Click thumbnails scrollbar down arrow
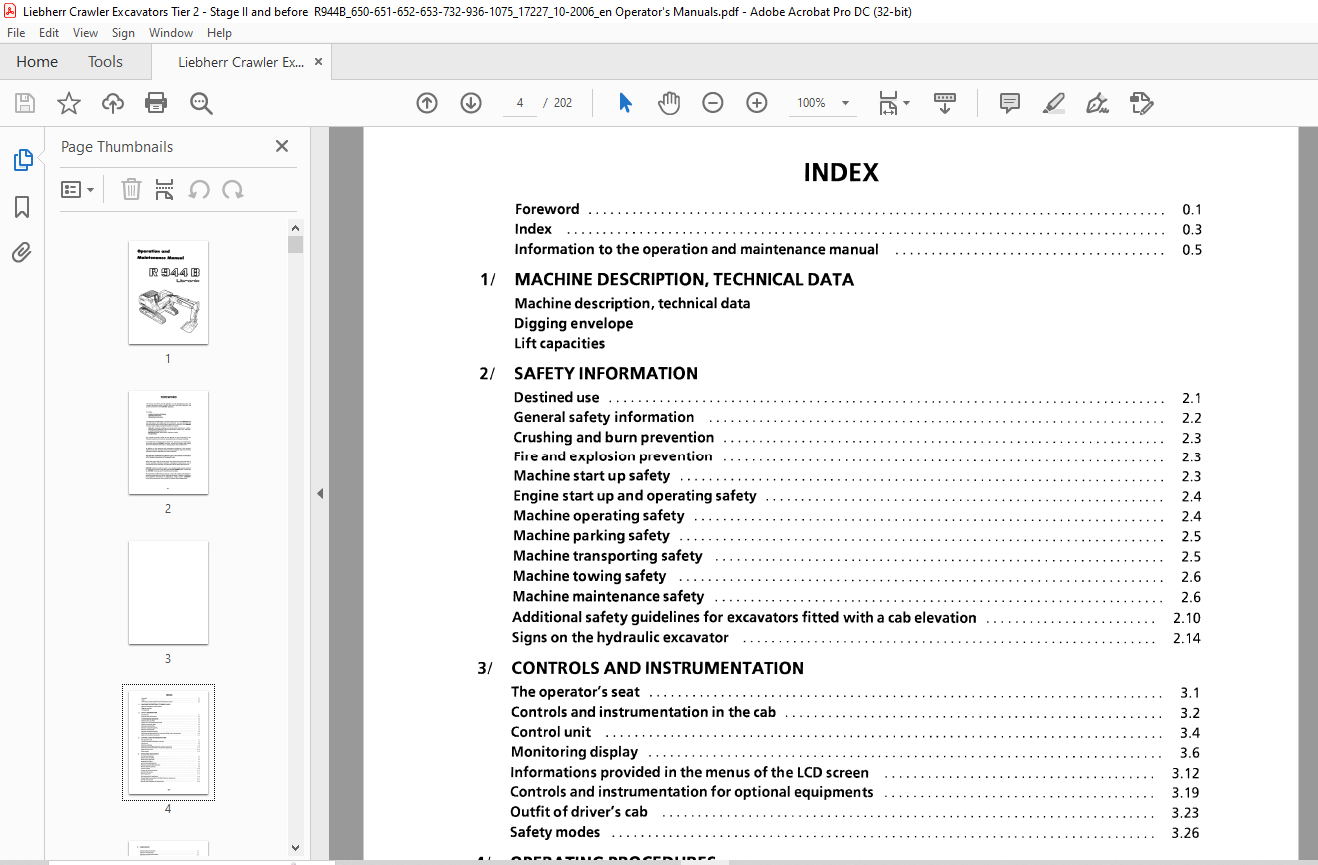 coord(295,848)
